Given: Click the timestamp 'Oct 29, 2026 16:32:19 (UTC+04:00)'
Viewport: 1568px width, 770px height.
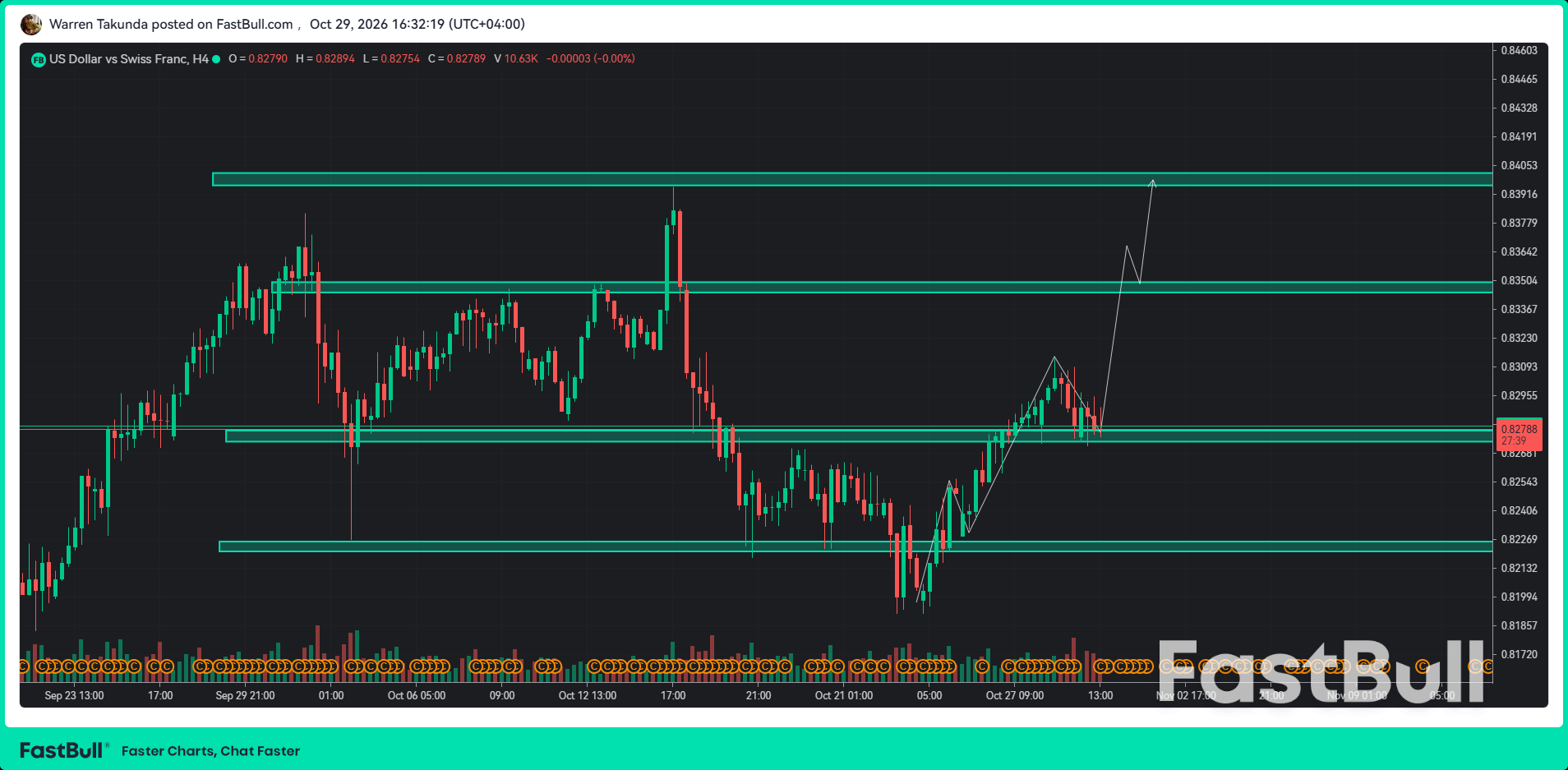Looking at the screenshot, I should click(417, 24).
